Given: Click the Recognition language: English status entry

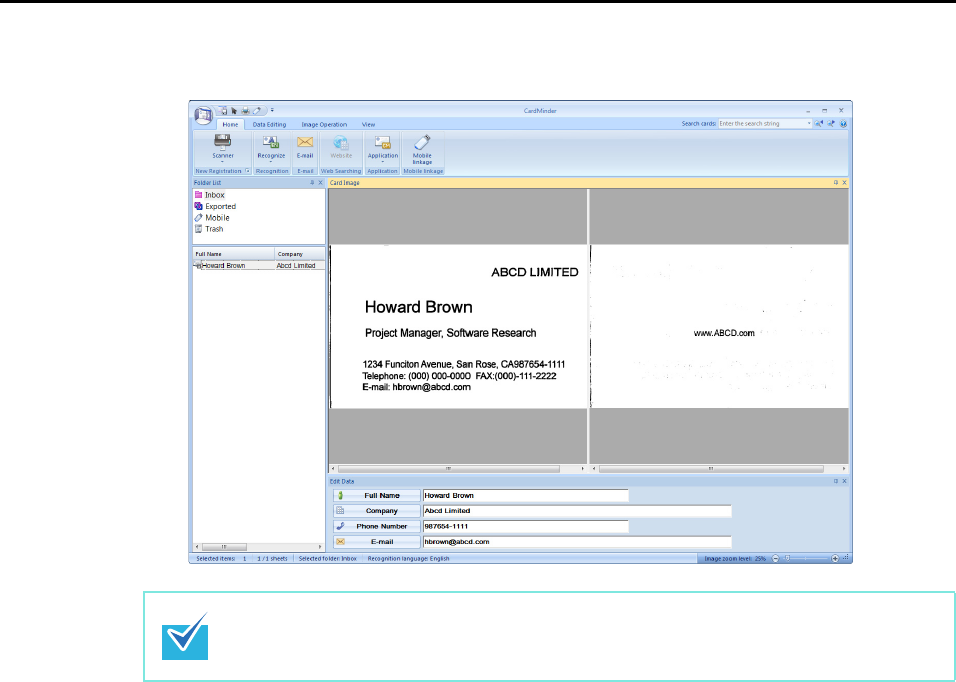Looking at the screenshot, I should coord(408,559).
